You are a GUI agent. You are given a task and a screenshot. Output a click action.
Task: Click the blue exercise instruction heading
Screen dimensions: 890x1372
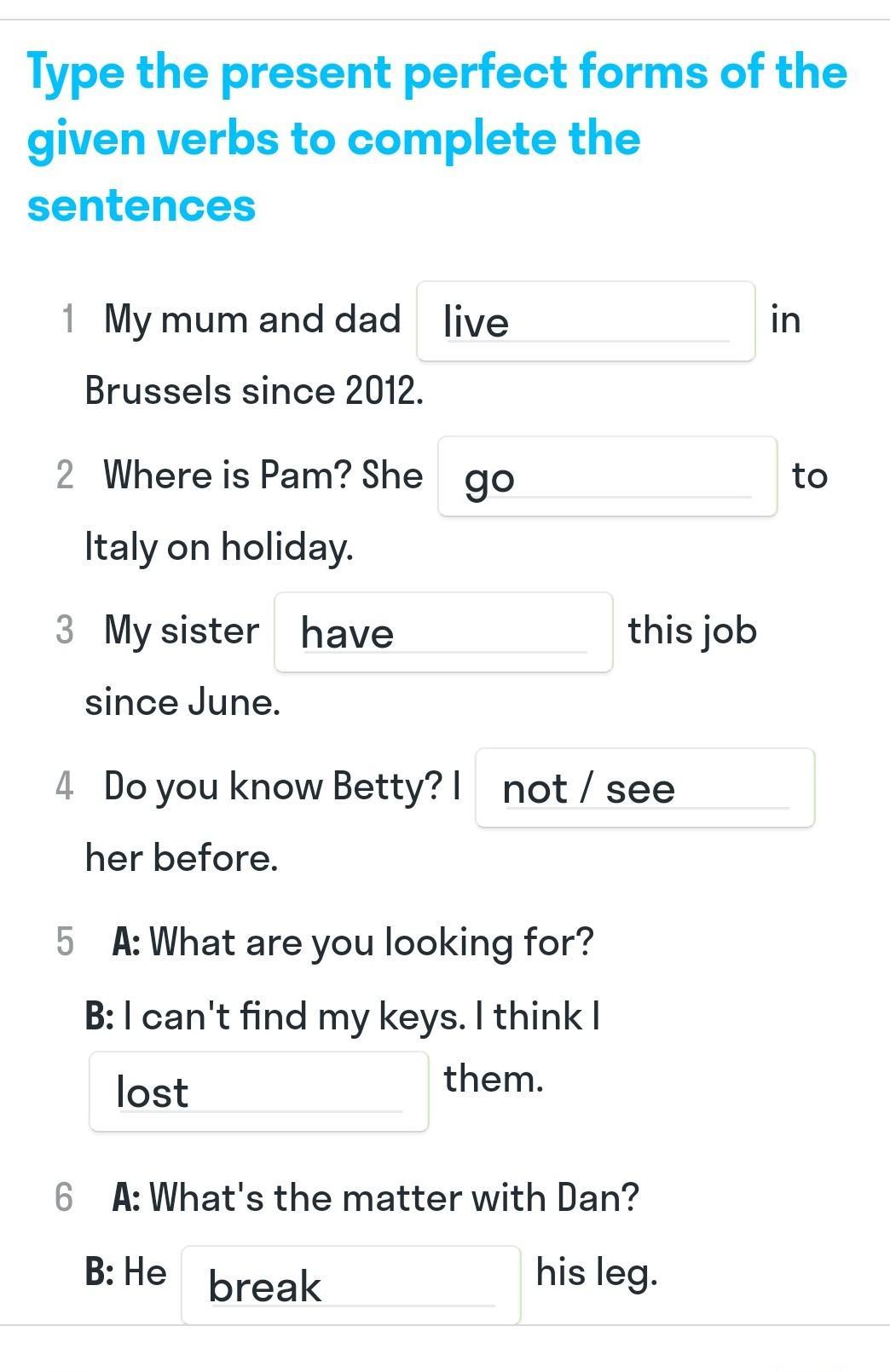437,138
